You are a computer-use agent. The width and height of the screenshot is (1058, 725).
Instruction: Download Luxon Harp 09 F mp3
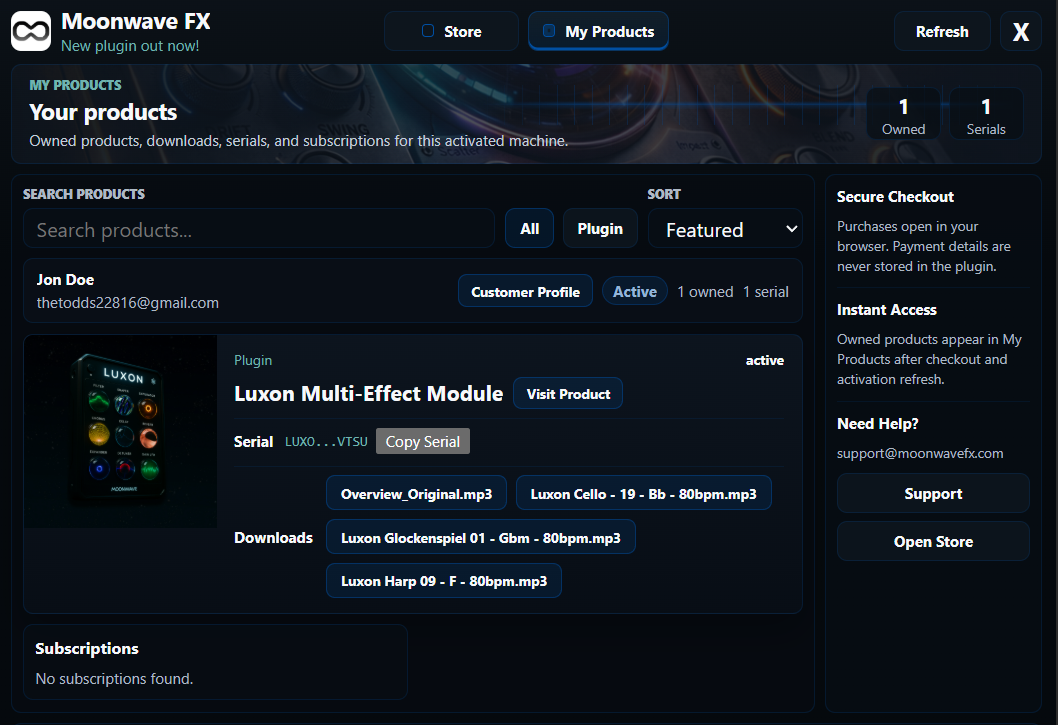click(444, 581)
